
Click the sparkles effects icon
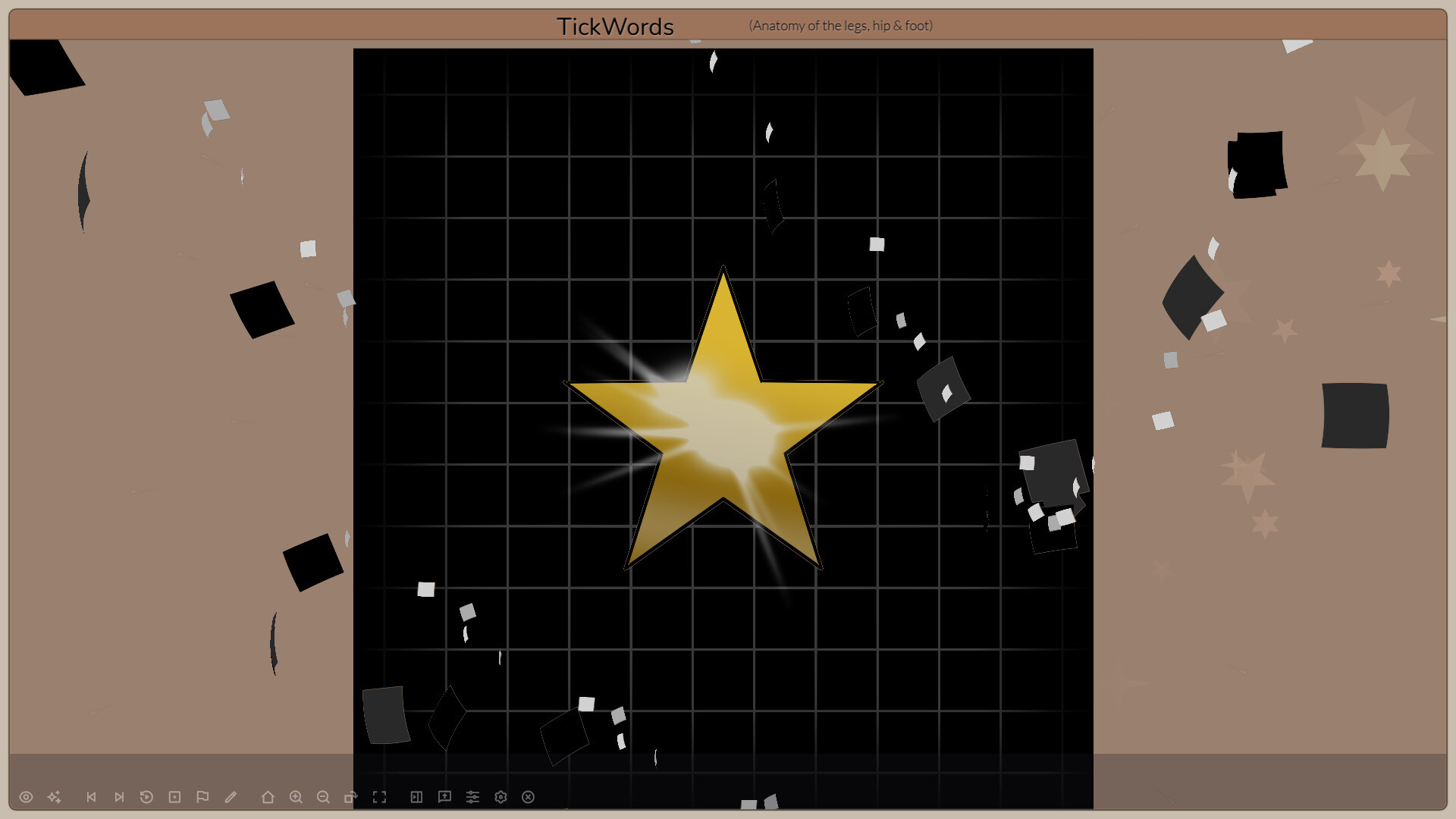(54, 797)
